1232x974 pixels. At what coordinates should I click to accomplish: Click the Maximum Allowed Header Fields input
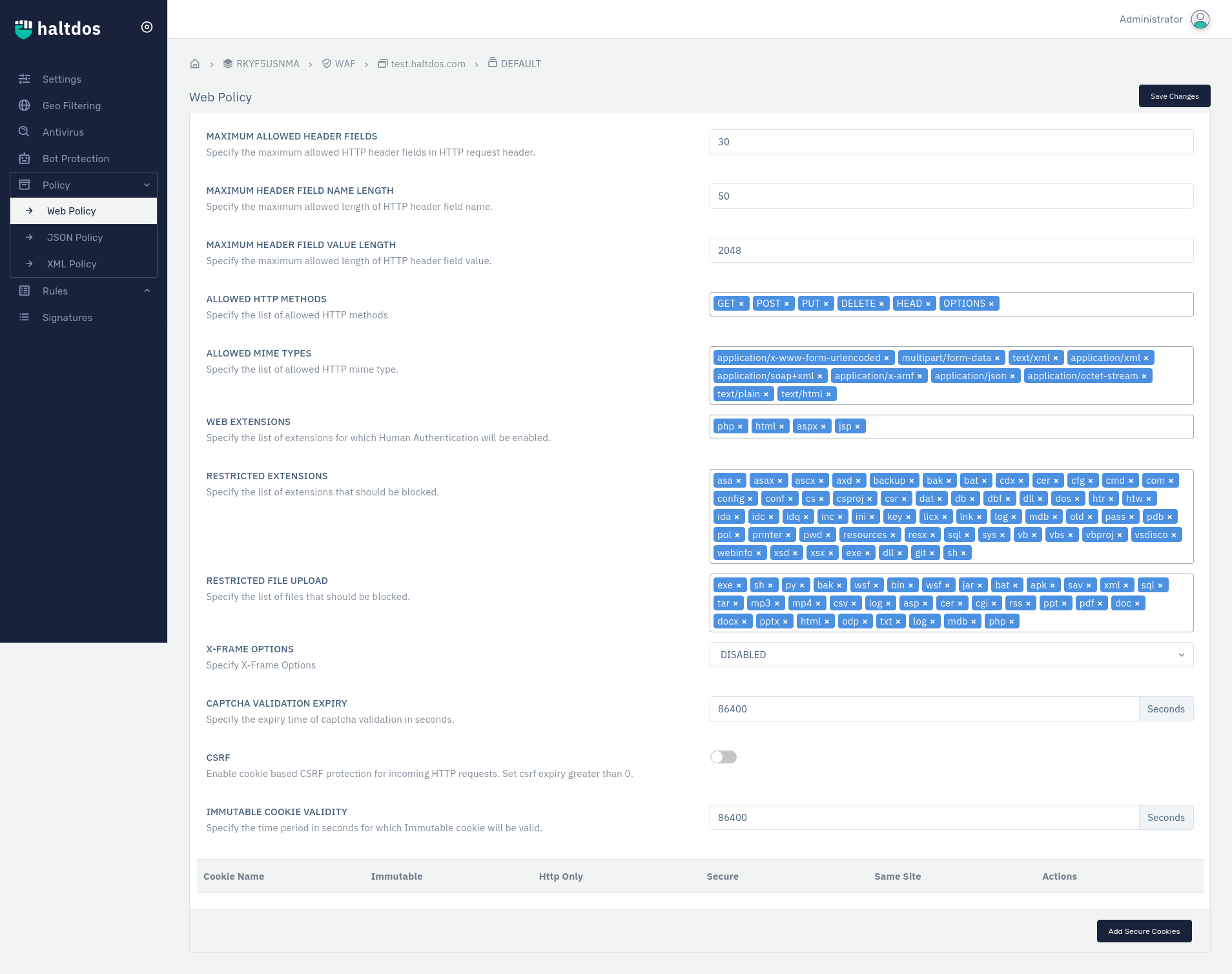pyautogui.click(x=951, y=142)
